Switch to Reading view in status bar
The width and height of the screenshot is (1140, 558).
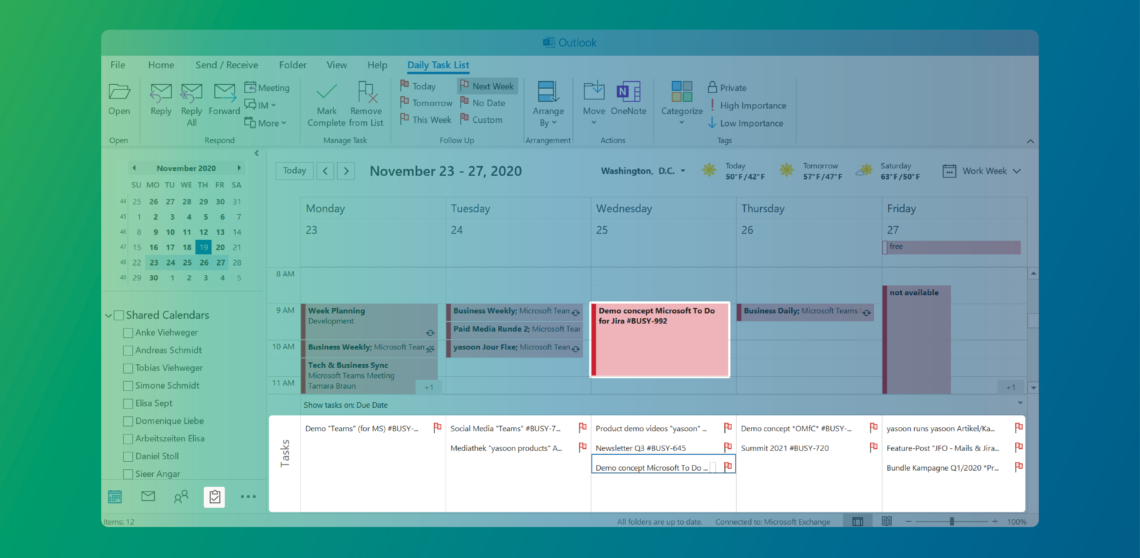pos(887,521)
